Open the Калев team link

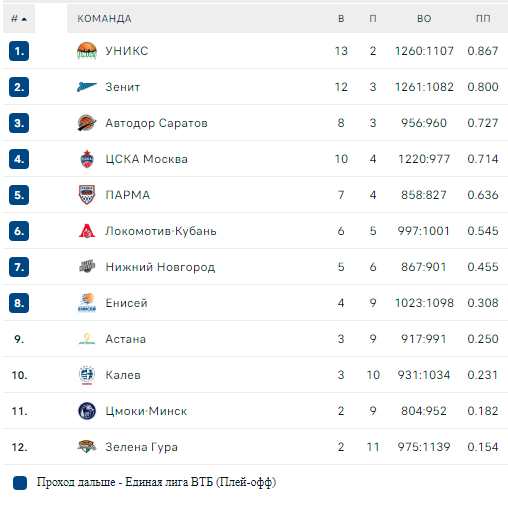pyautogui.click(x=123, y=375)
